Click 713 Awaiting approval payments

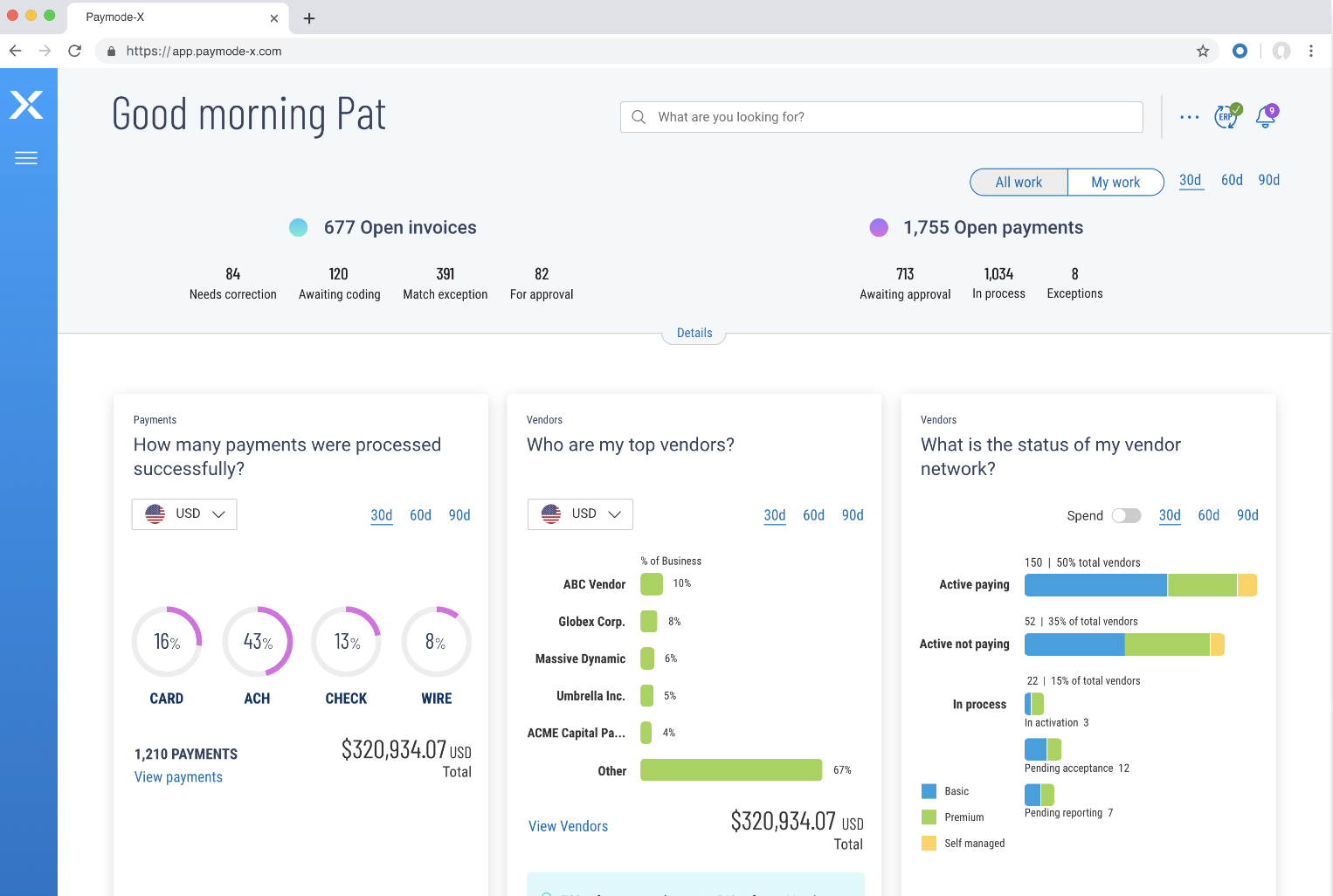[x=905, y=284]
